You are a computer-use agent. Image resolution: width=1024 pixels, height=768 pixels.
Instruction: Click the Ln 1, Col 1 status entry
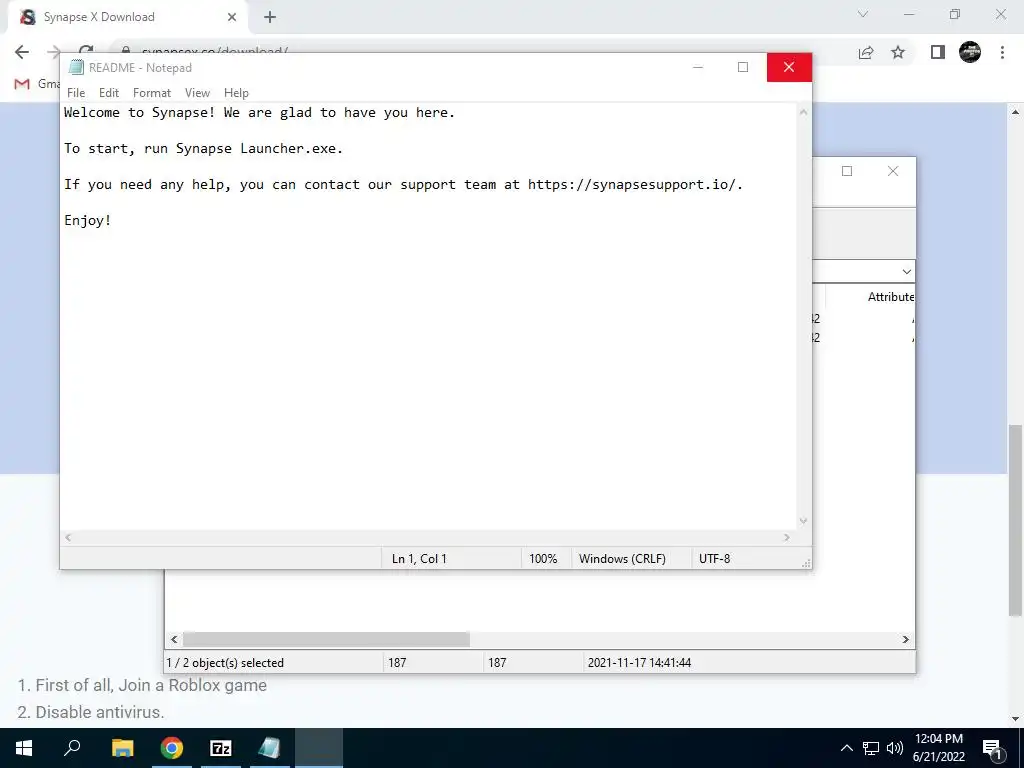point(419,558)
